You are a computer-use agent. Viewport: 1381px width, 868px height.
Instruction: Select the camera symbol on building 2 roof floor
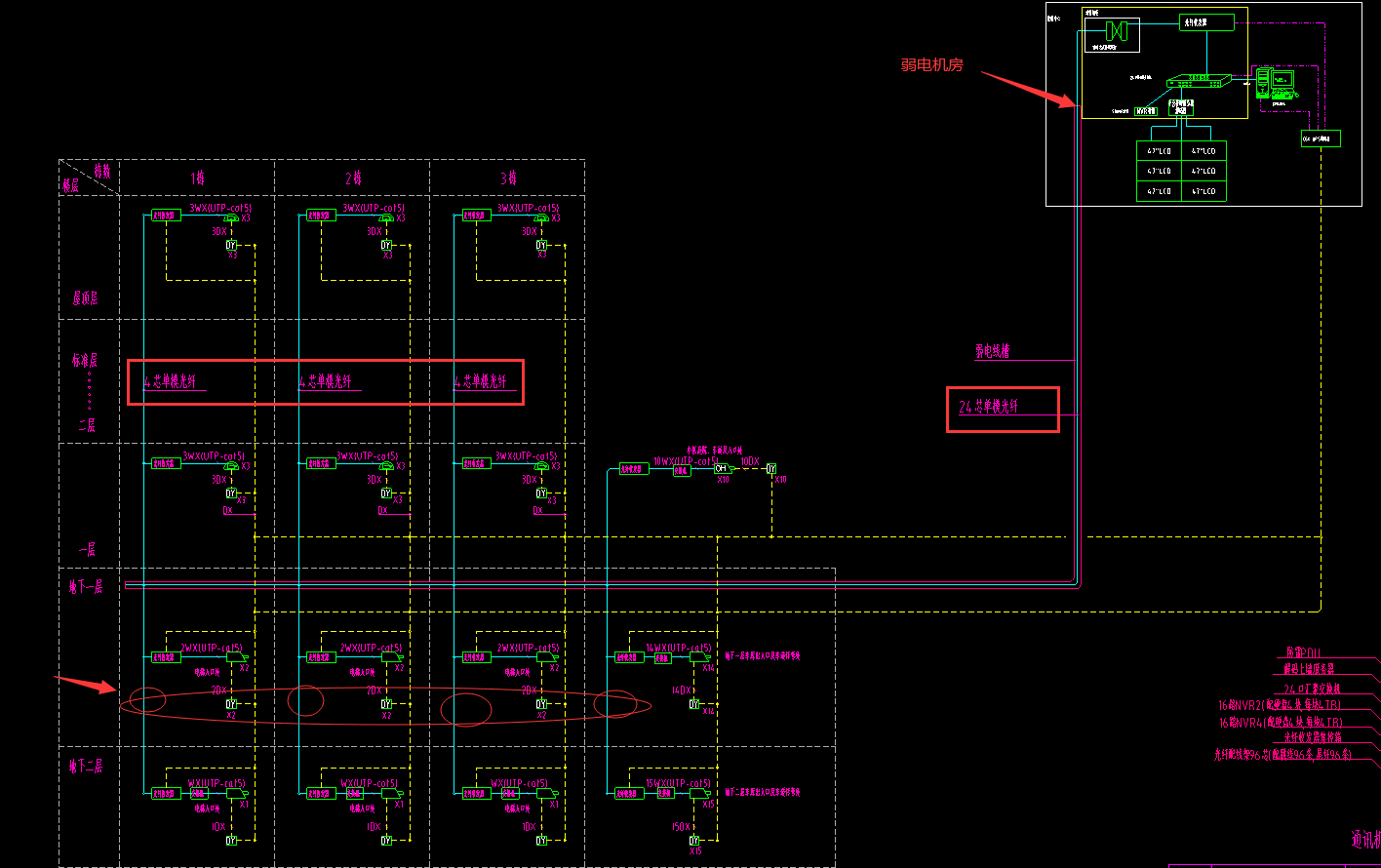point(387,219)
